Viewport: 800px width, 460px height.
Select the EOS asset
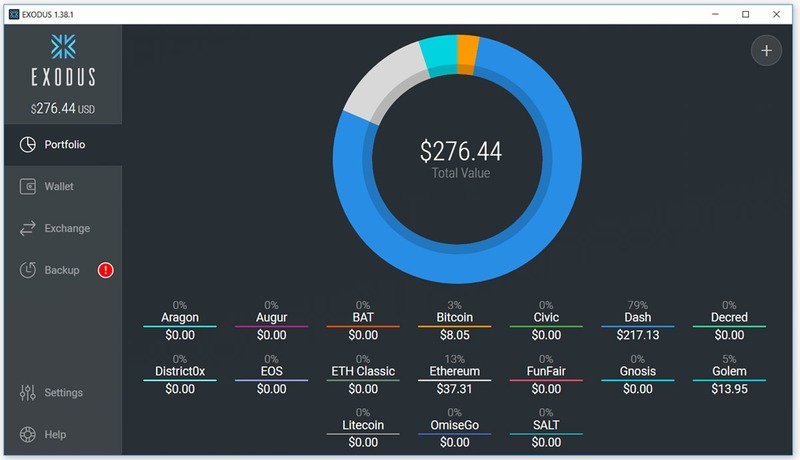click(x=271, y=374)
